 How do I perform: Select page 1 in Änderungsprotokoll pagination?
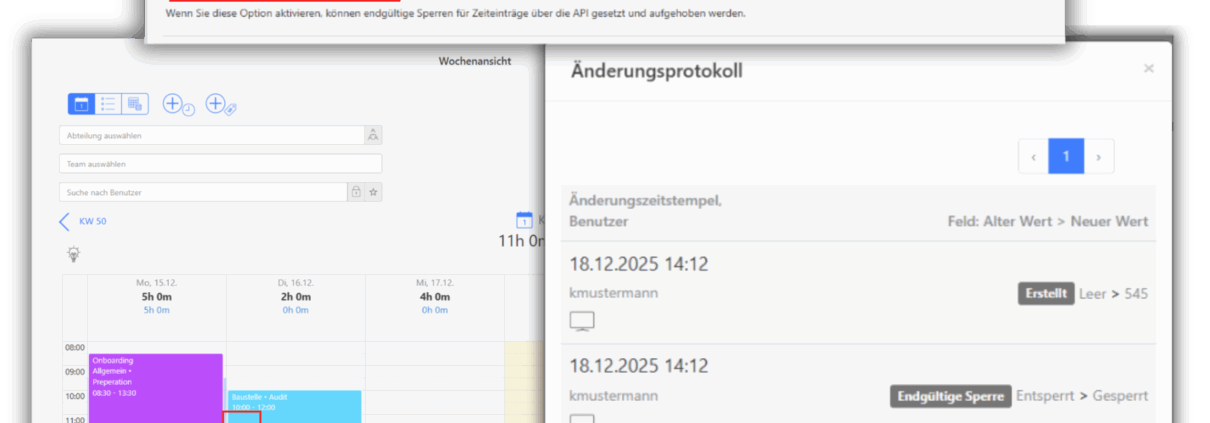[x=1066, y=156]
